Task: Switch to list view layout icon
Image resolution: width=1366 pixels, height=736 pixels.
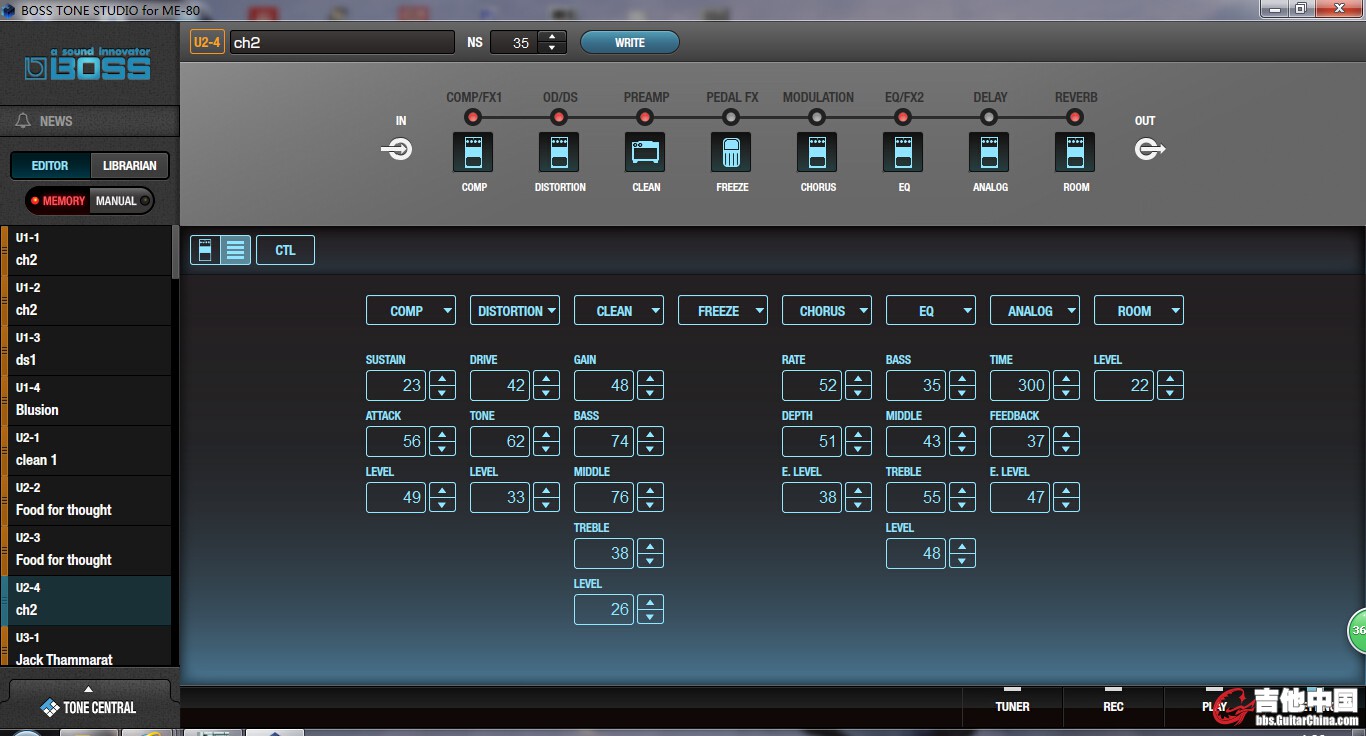Action: coord(236,250)
